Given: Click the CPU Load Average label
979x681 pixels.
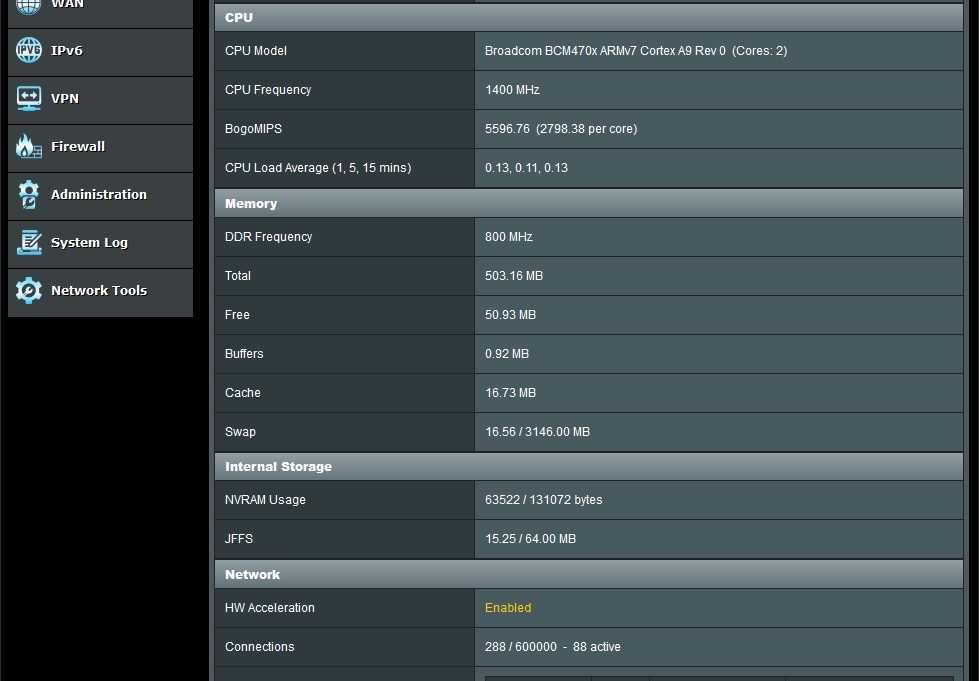Looking at the screenshot, I should (x=318, y=168).
